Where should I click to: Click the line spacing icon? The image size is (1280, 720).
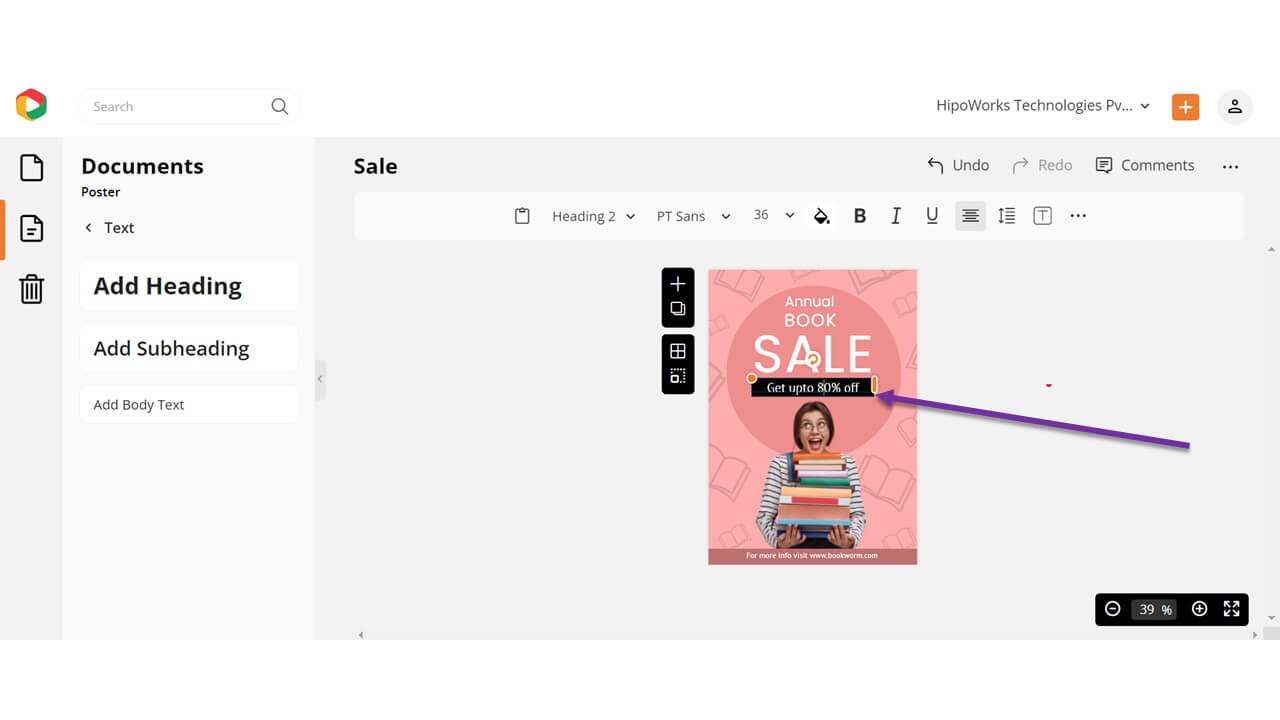click(1006, 215)
